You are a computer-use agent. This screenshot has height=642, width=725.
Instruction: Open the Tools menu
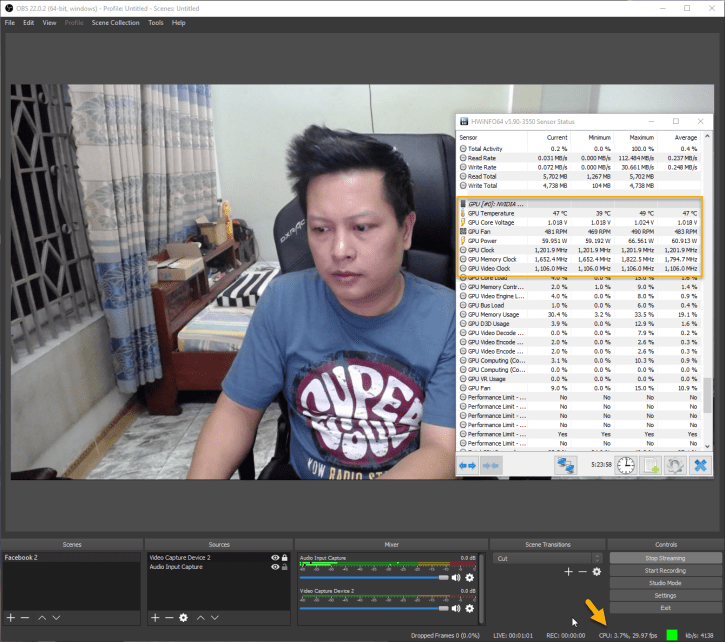(x=155, y=22)
